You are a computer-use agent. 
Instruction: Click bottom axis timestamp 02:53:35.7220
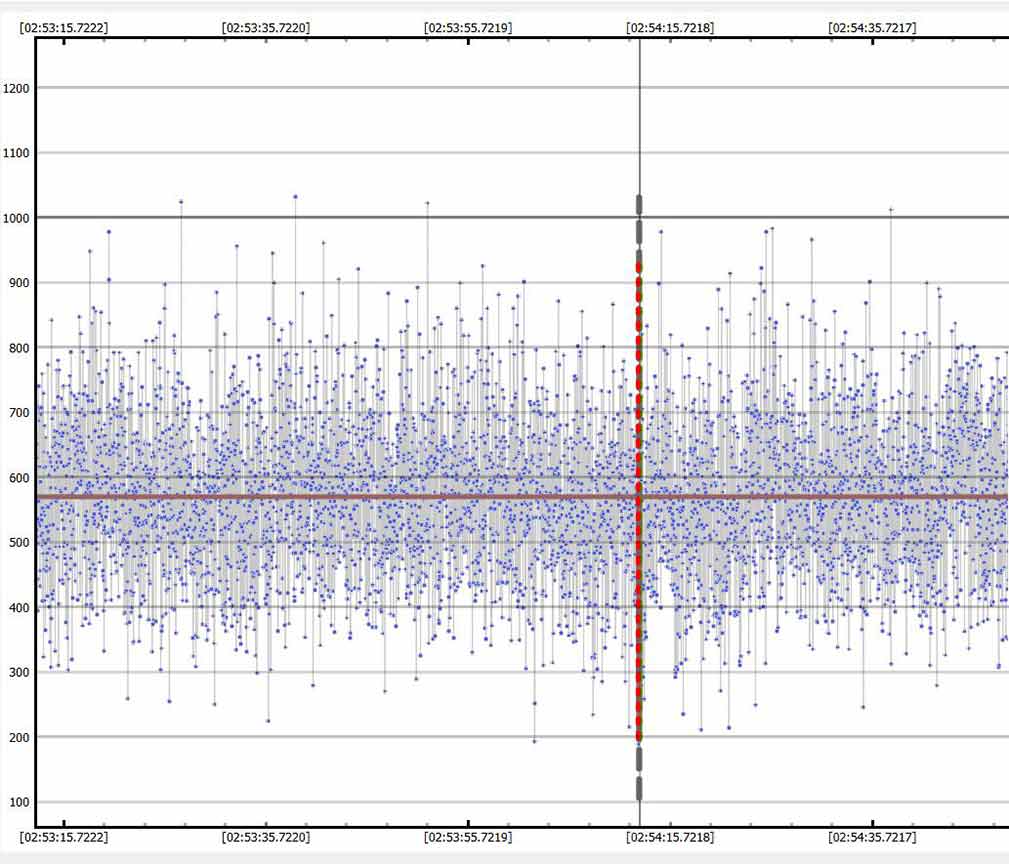pyautogui.click(x=266, y=836)
